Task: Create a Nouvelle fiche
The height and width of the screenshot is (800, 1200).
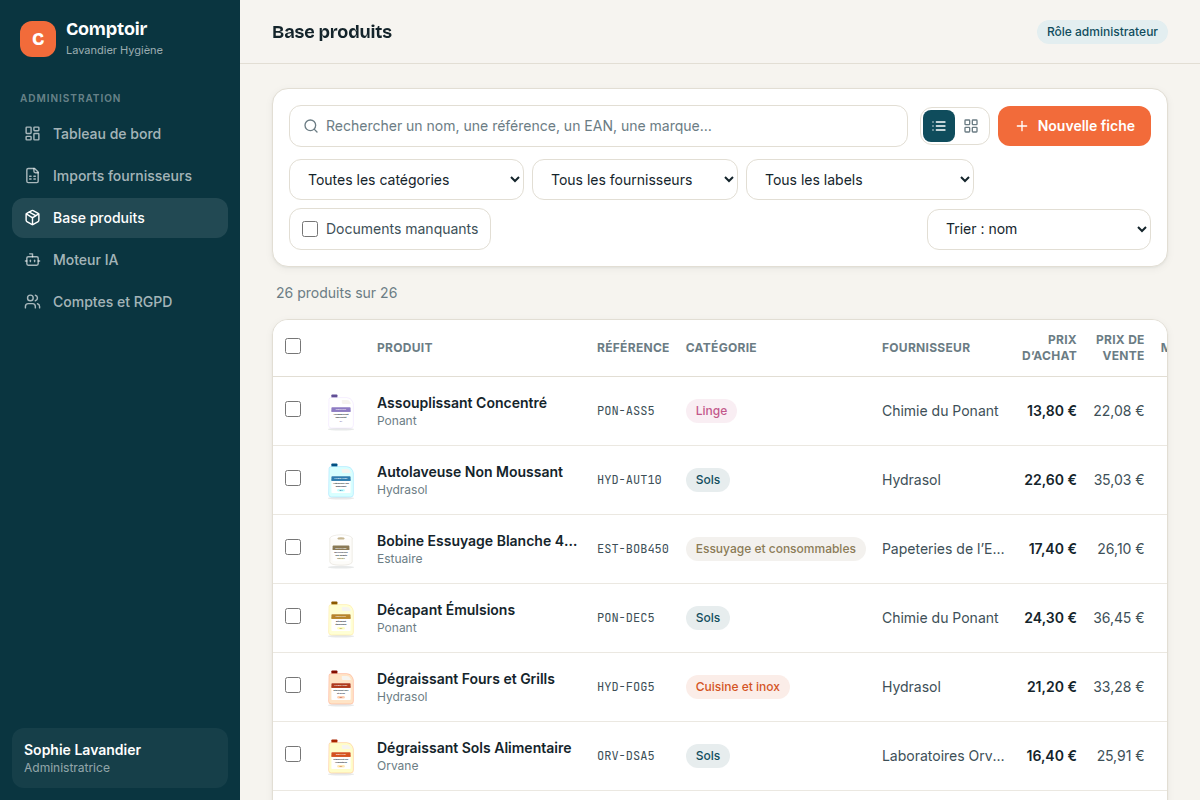Action: 1074,126
